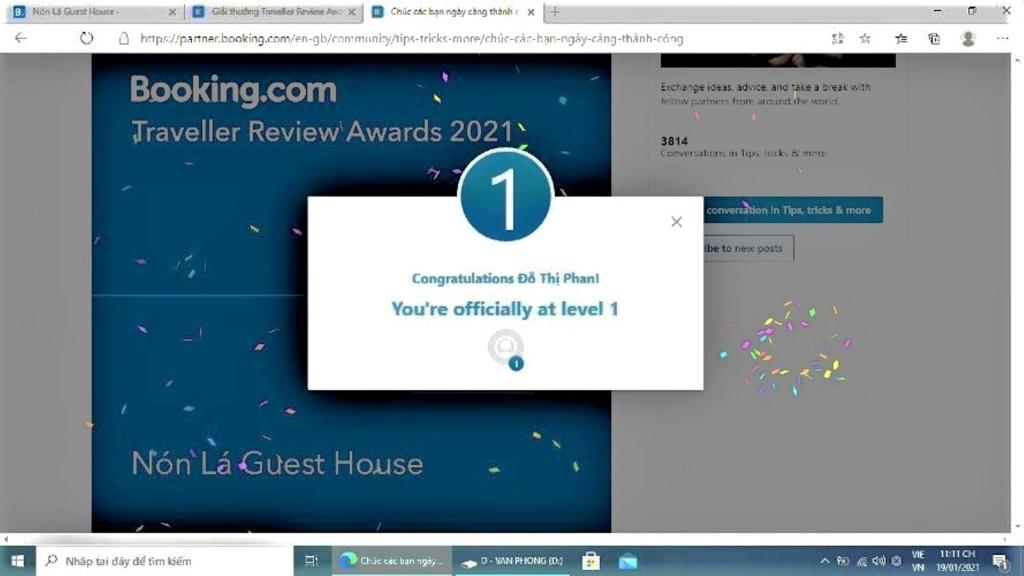The width and height of the screenshot is (1024, 576).
Task: Reload the page with the refresh icon
Action: 87,39
